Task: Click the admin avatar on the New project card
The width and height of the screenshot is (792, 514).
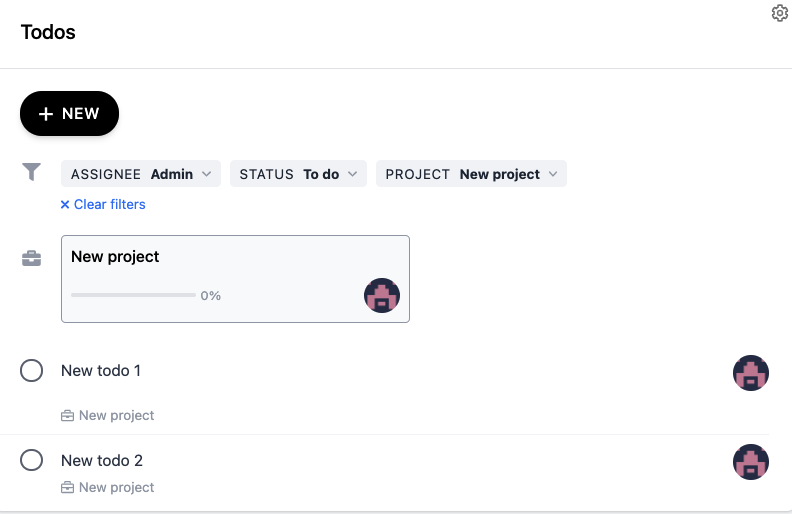Action: point(382,295)
